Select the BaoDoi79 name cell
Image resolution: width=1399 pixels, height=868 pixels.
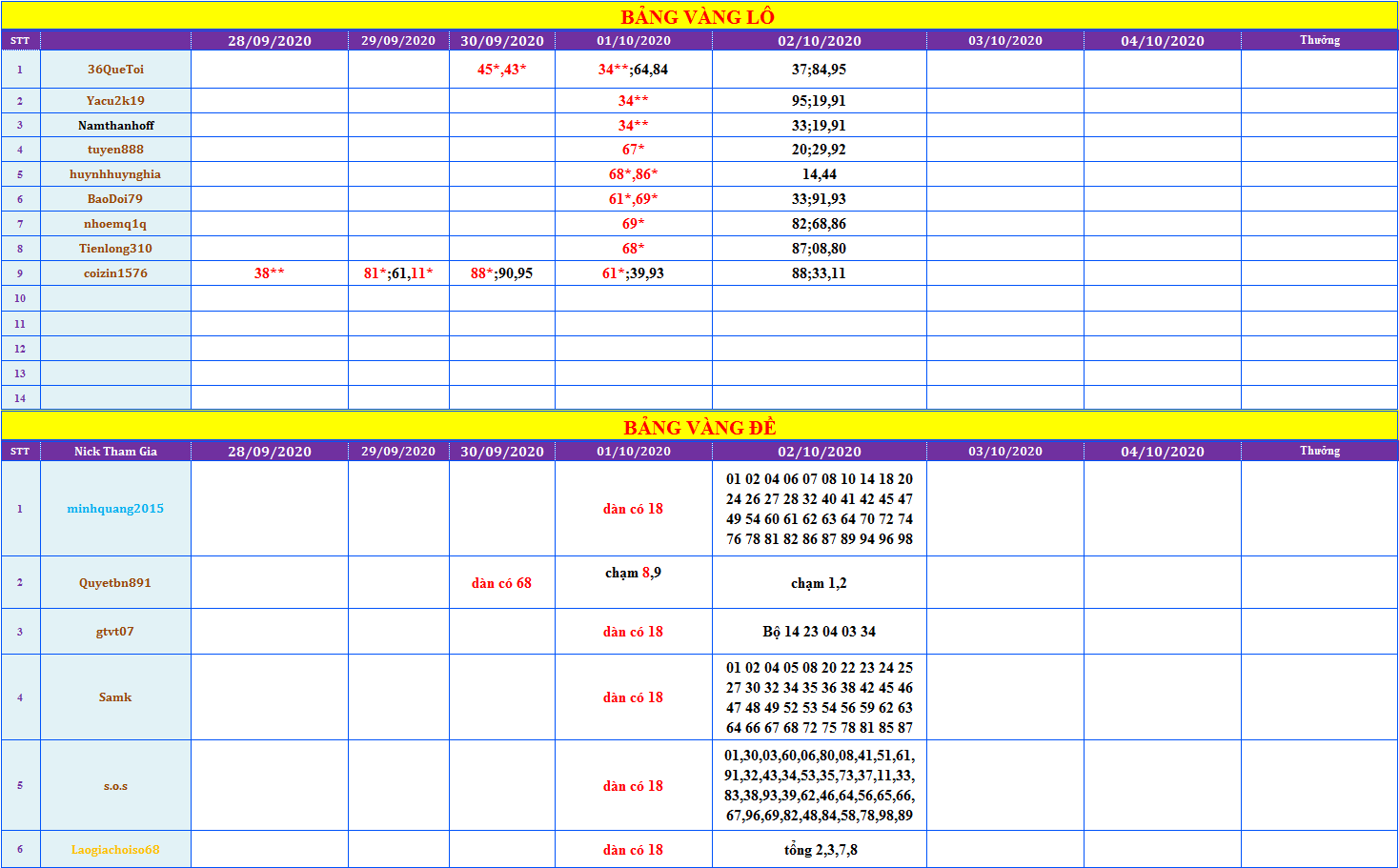[x=115, y=198]
